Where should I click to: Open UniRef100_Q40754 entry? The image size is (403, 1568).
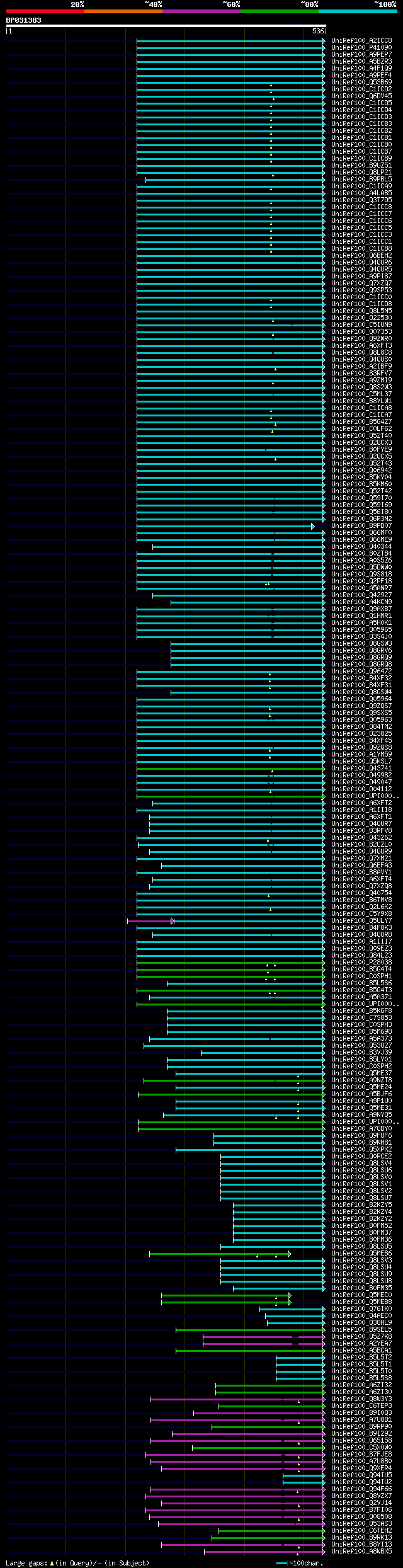[361, 893]
